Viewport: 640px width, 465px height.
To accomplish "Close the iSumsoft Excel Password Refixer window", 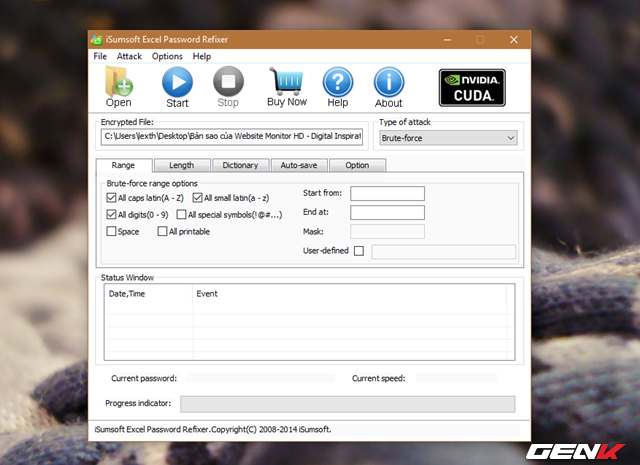I will [x=514, y=40].
